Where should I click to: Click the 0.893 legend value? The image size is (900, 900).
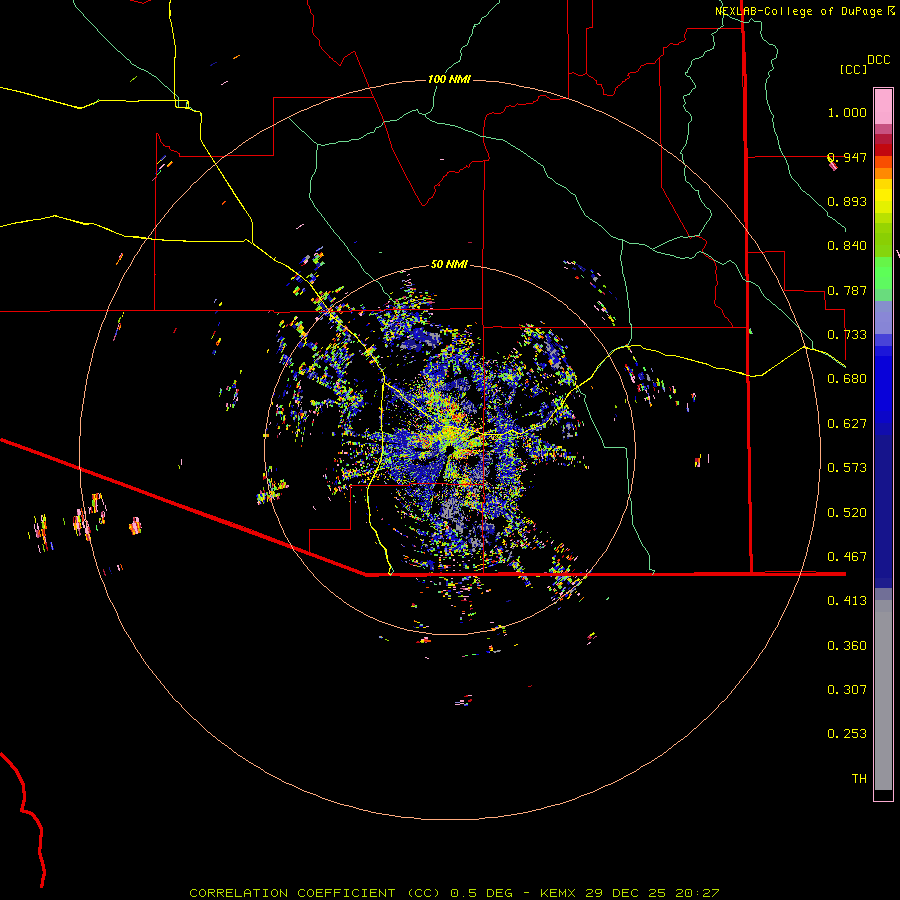847,201
